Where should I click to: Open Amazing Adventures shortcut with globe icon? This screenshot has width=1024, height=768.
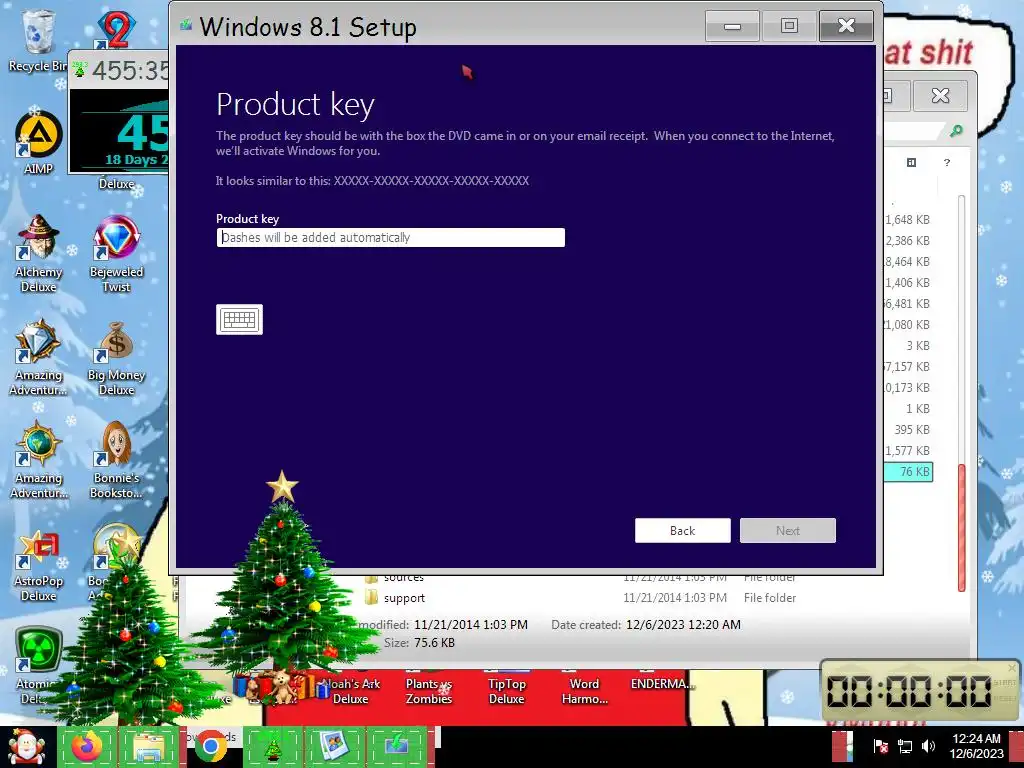pos(39,460)
